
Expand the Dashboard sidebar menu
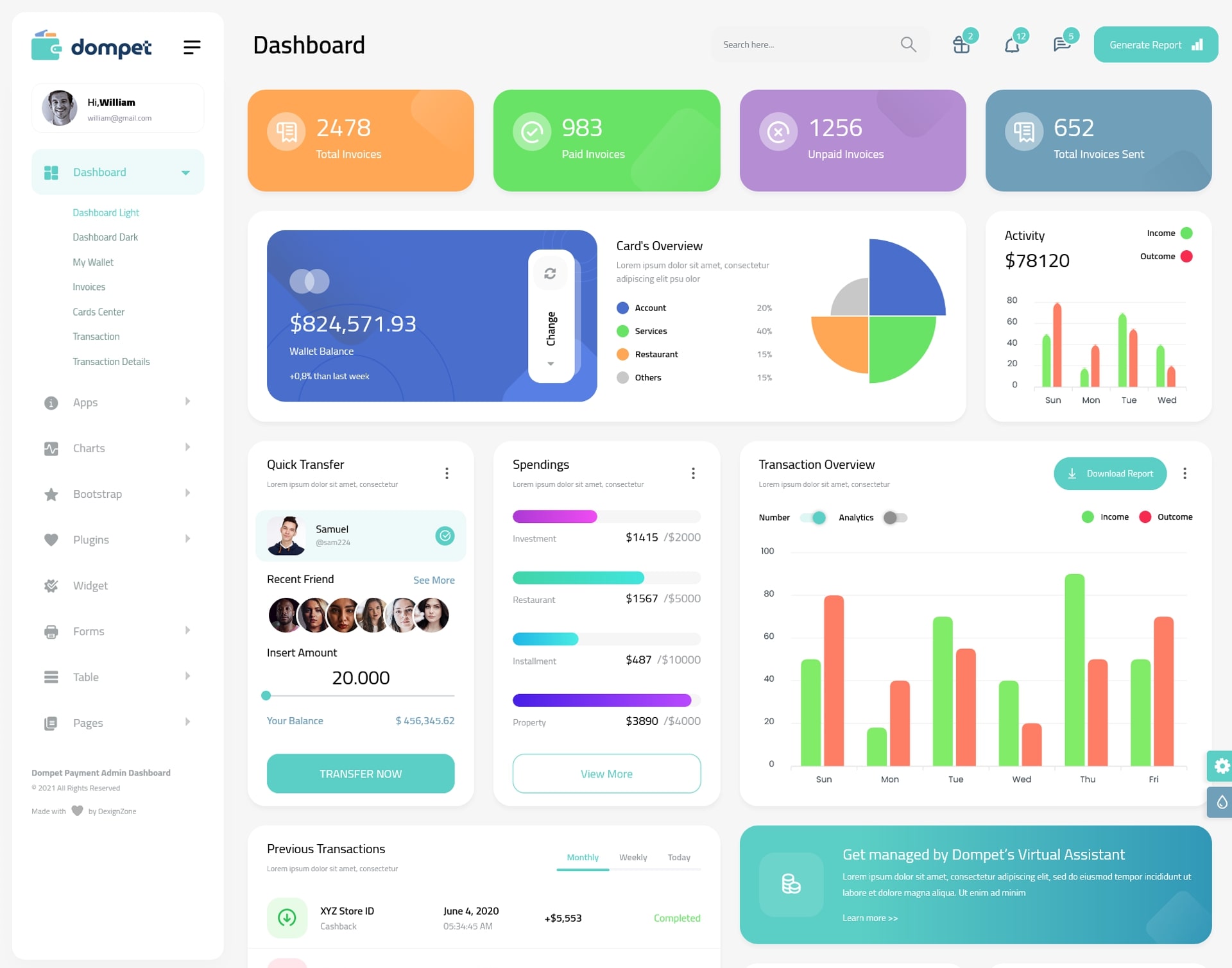click(x=185, y=172)
